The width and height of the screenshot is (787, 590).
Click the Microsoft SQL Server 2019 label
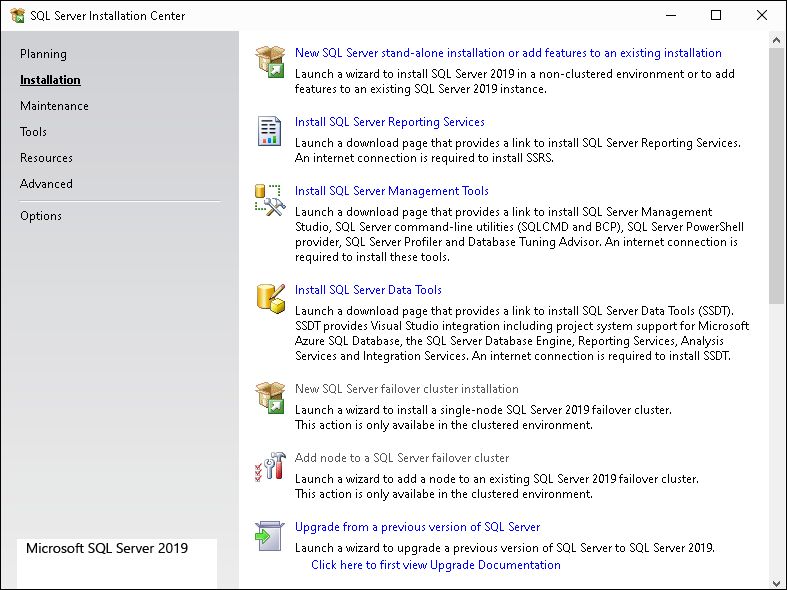coord(107,548)
